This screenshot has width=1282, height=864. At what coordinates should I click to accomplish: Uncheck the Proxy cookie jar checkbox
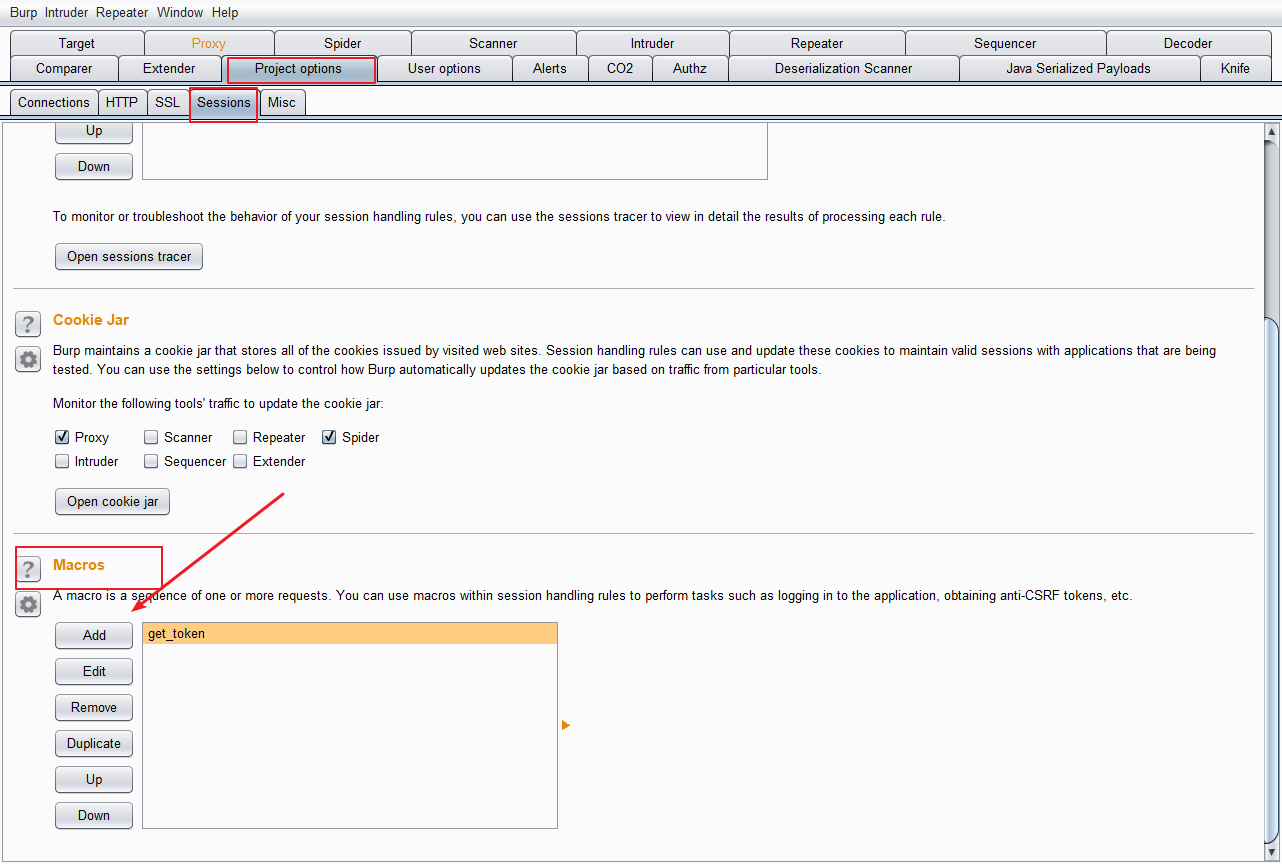point(62,437)
